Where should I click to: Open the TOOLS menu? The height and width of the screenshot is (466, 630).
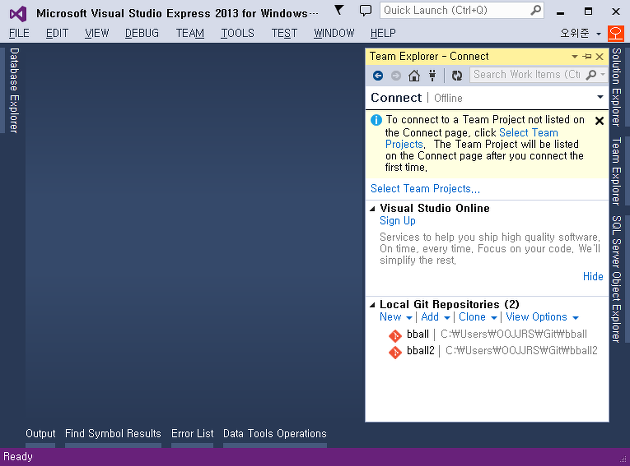pyautogui.click(x=238, y=33)
